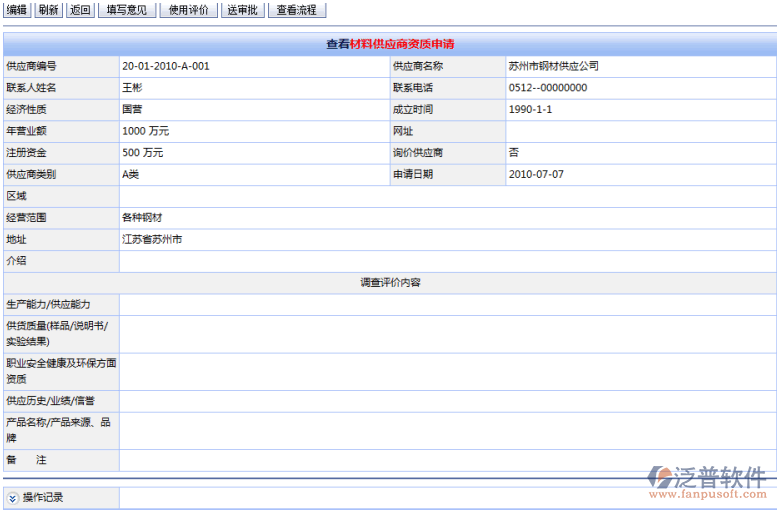Click the 调查评价内容 section header

390,282
